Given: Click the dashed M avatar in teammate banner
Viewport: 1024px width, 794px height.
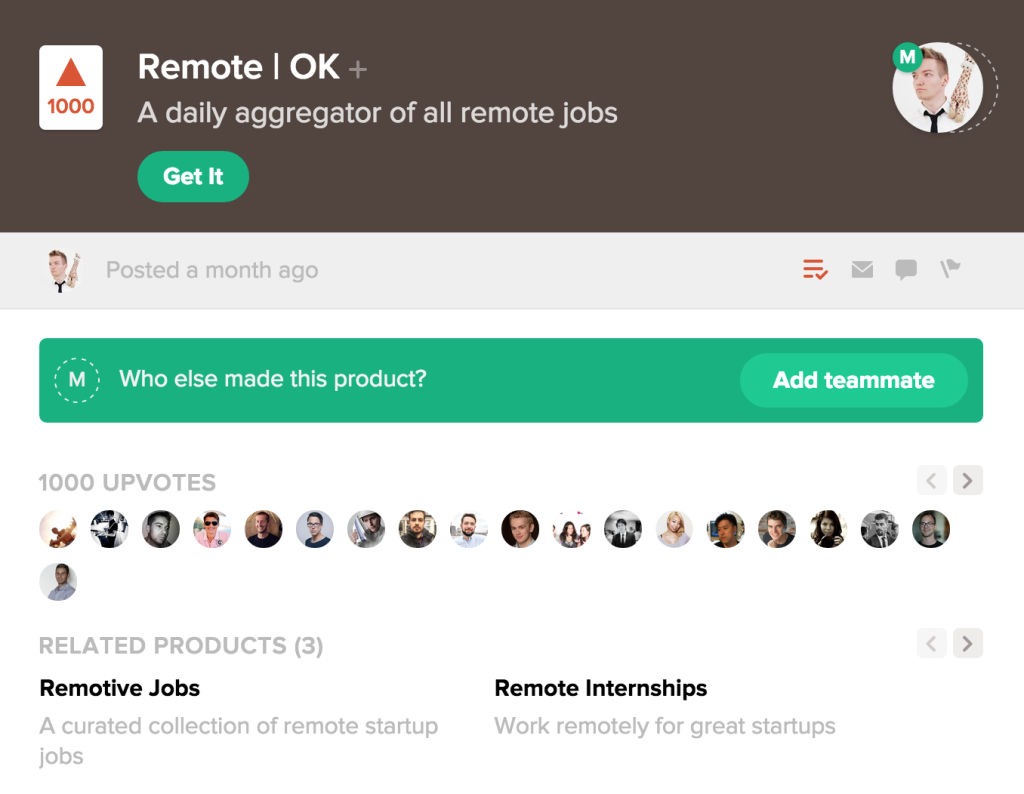Looking at the screenshot, I should coord(77,380).
